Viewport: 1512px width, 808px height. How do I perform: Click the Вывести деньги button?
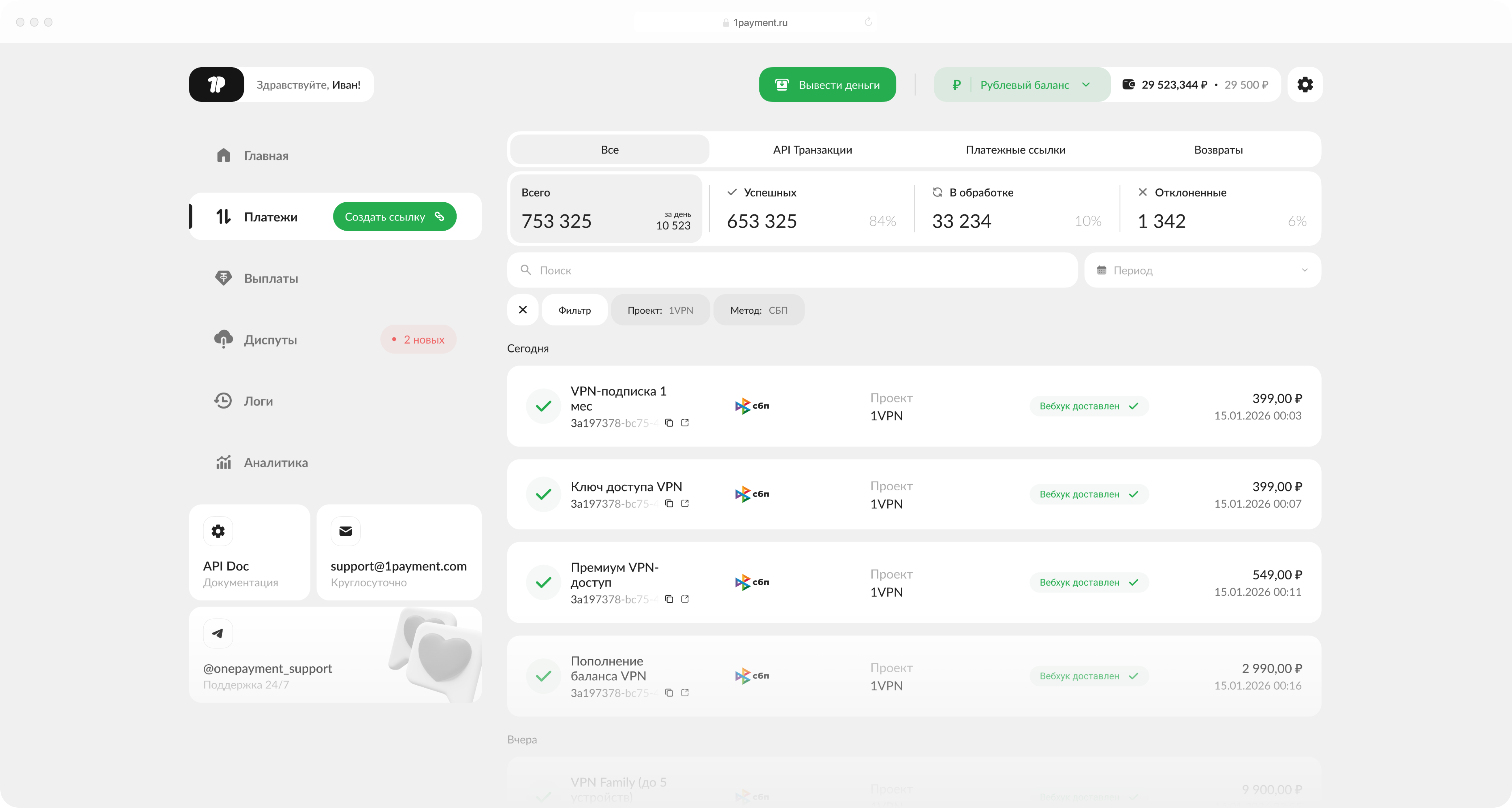click(x=827, y=85)
